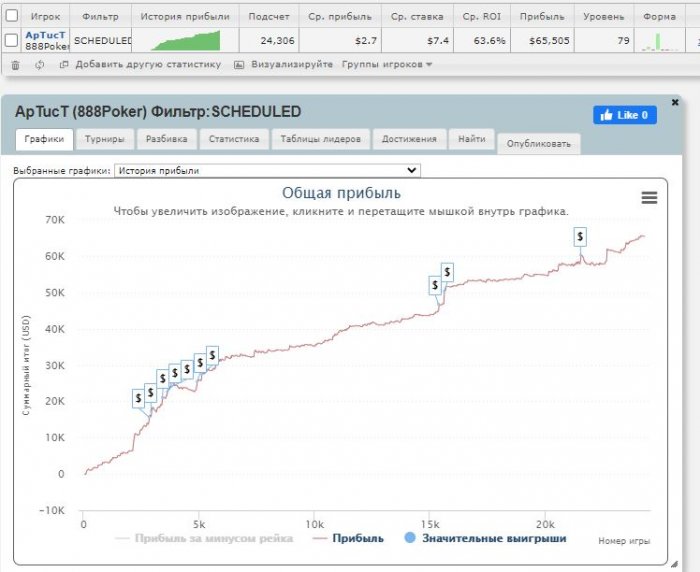Image resolution: width=700 pixels, height=572 pixels.
Task: Click the topmost dollar marker near 65K
Action: coord(580,237)
